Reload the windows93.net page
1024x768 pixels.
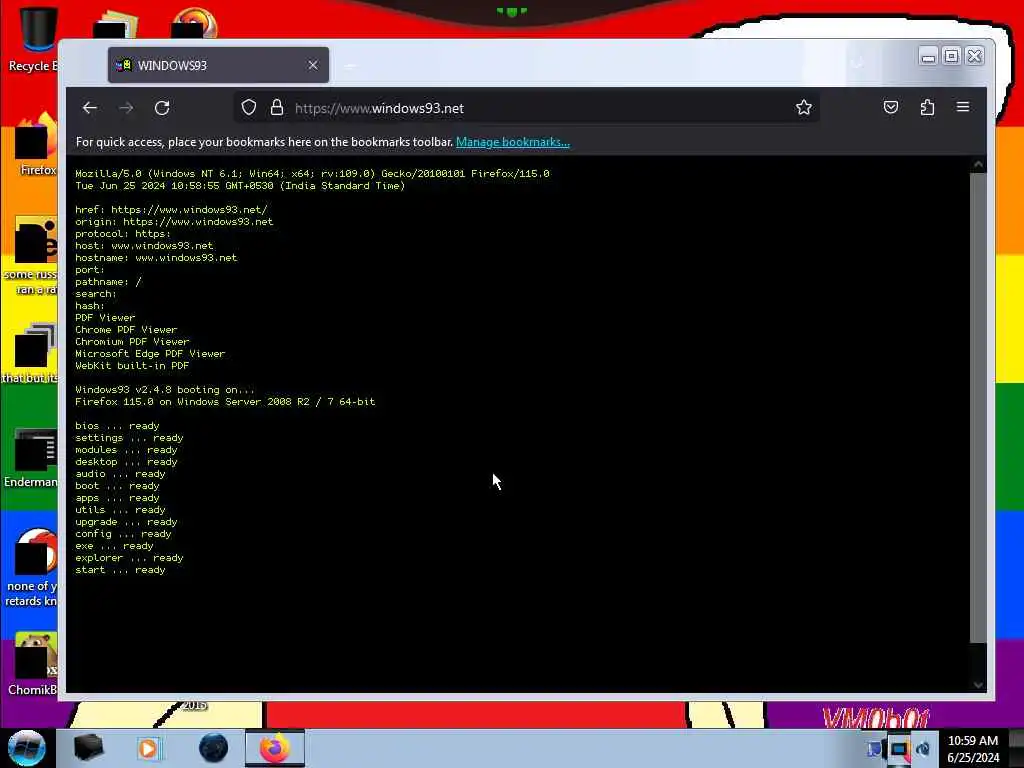pos(162,108)
